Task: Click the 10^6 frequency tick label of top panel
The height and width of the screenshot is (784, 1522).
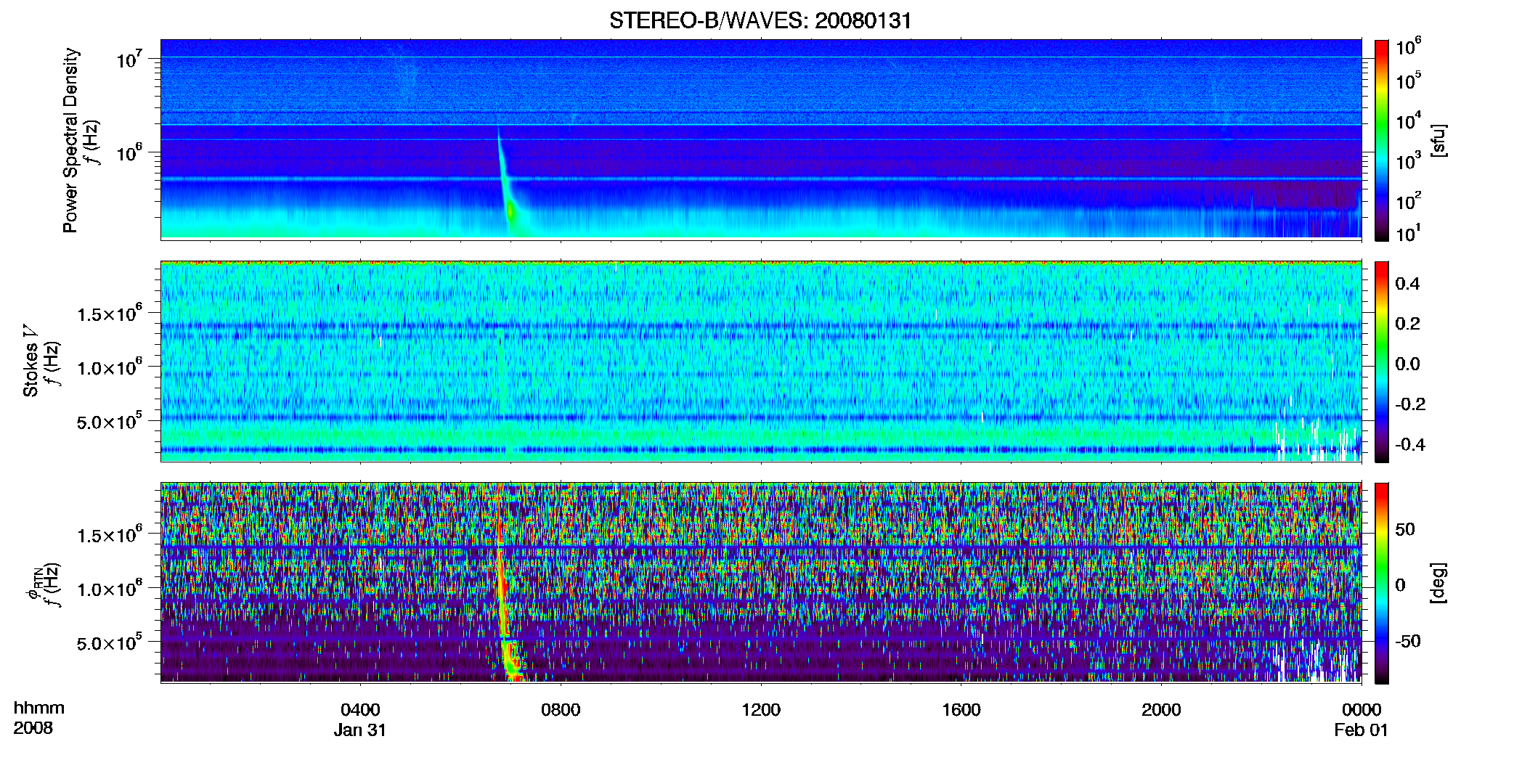Action: [129, 152]
